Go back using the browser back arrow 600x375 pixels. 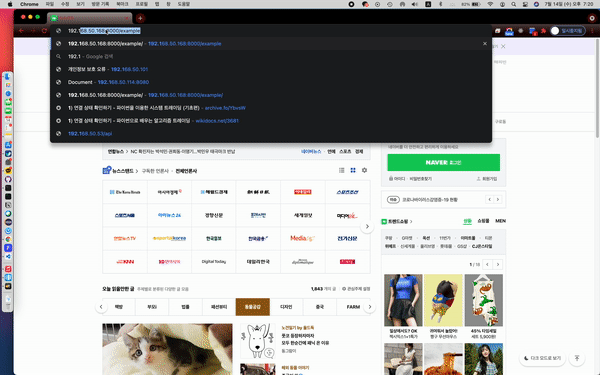(21, 31)
